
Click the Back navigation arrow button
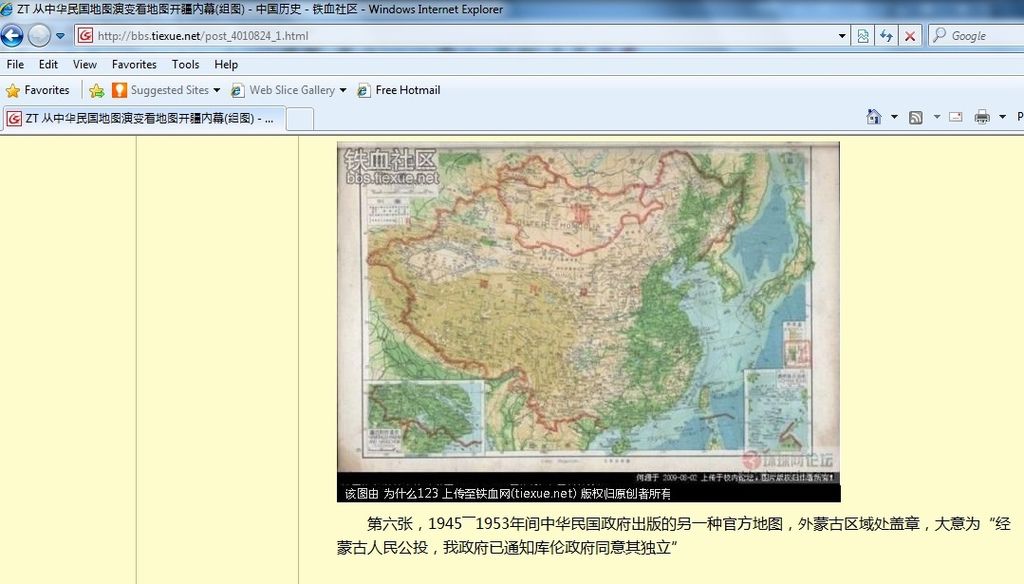(x=12, y=35)
